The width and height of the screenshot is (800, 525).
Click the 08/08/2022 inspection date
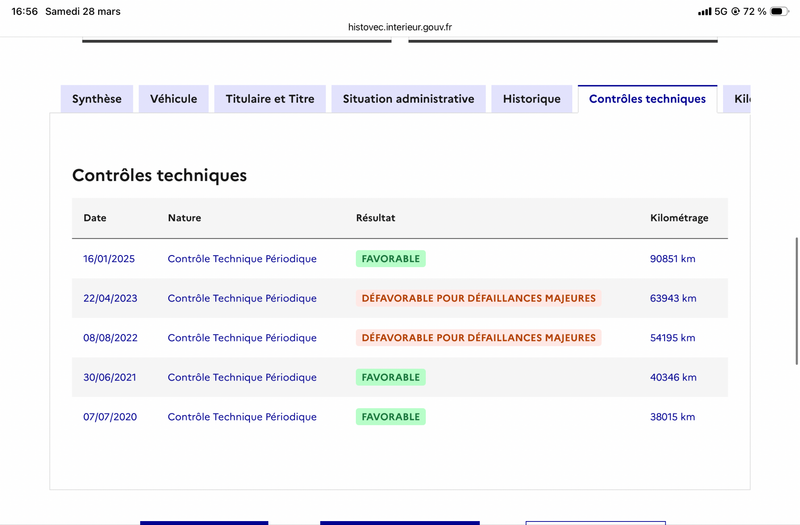pyautogui.click(x=109, y=338)
